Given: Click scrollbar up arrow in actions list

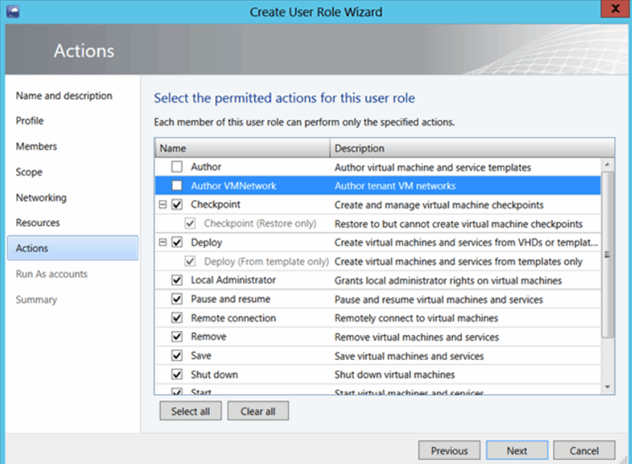Looking at the screenshot, I should [606, 166].
